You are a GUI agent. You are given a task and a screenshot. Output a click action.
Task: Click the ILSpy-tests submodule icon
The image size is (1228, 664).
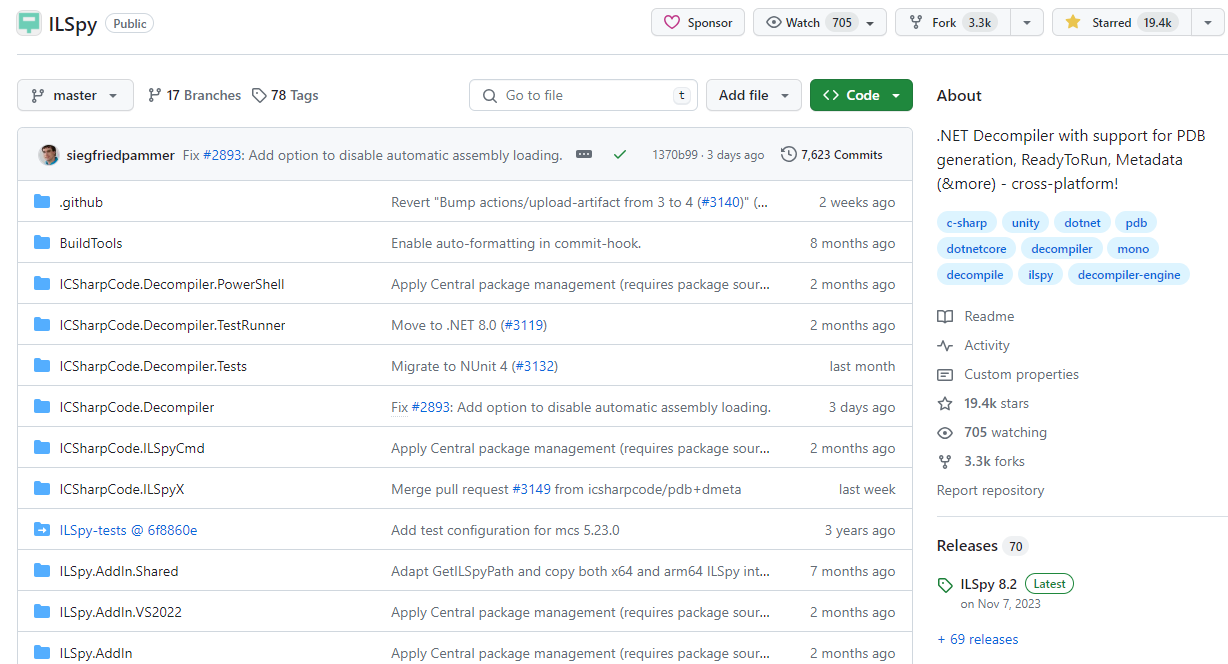[42, 530]
